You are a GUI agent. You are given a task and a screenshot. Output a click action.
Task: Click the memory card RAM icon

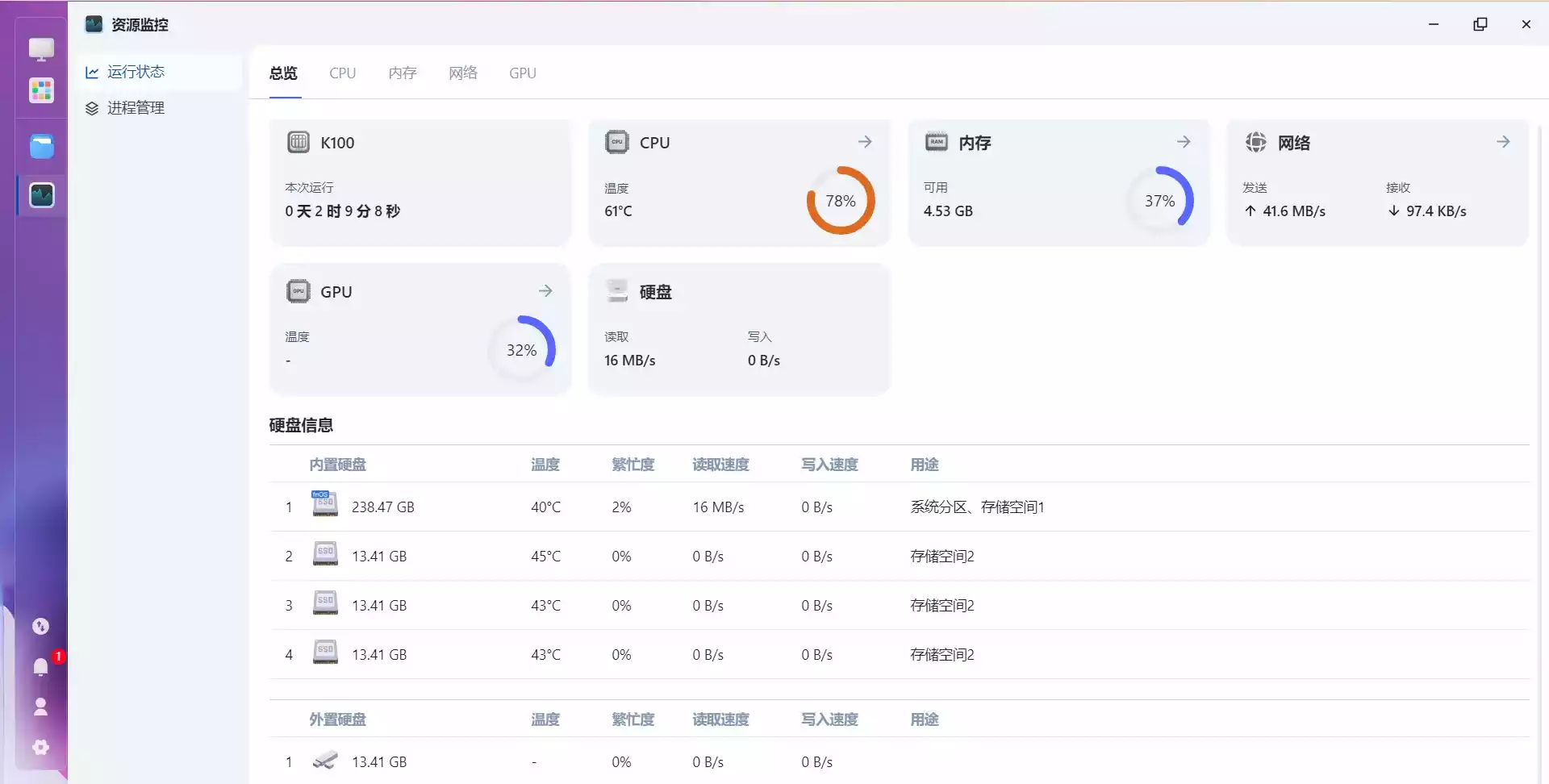(x=937, y=142)
